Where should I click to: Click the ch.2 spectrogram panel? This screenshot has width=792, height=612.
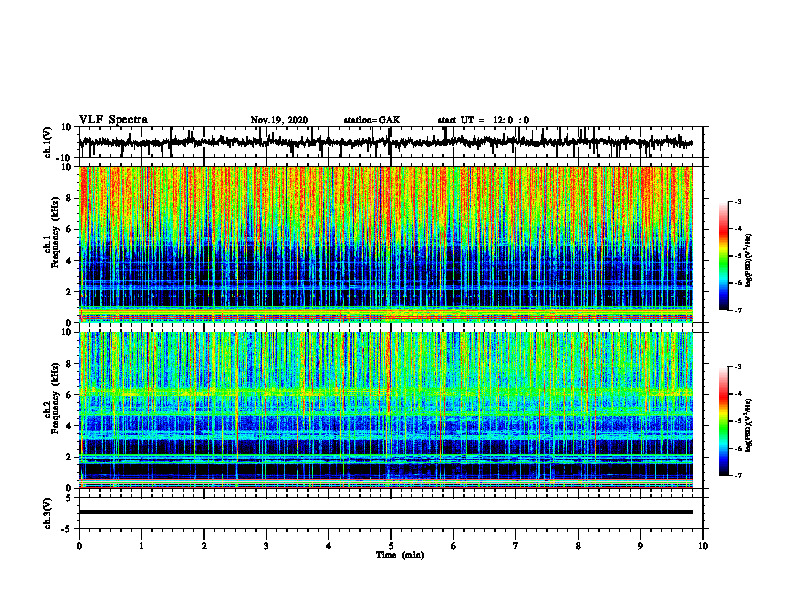[385, 410]
